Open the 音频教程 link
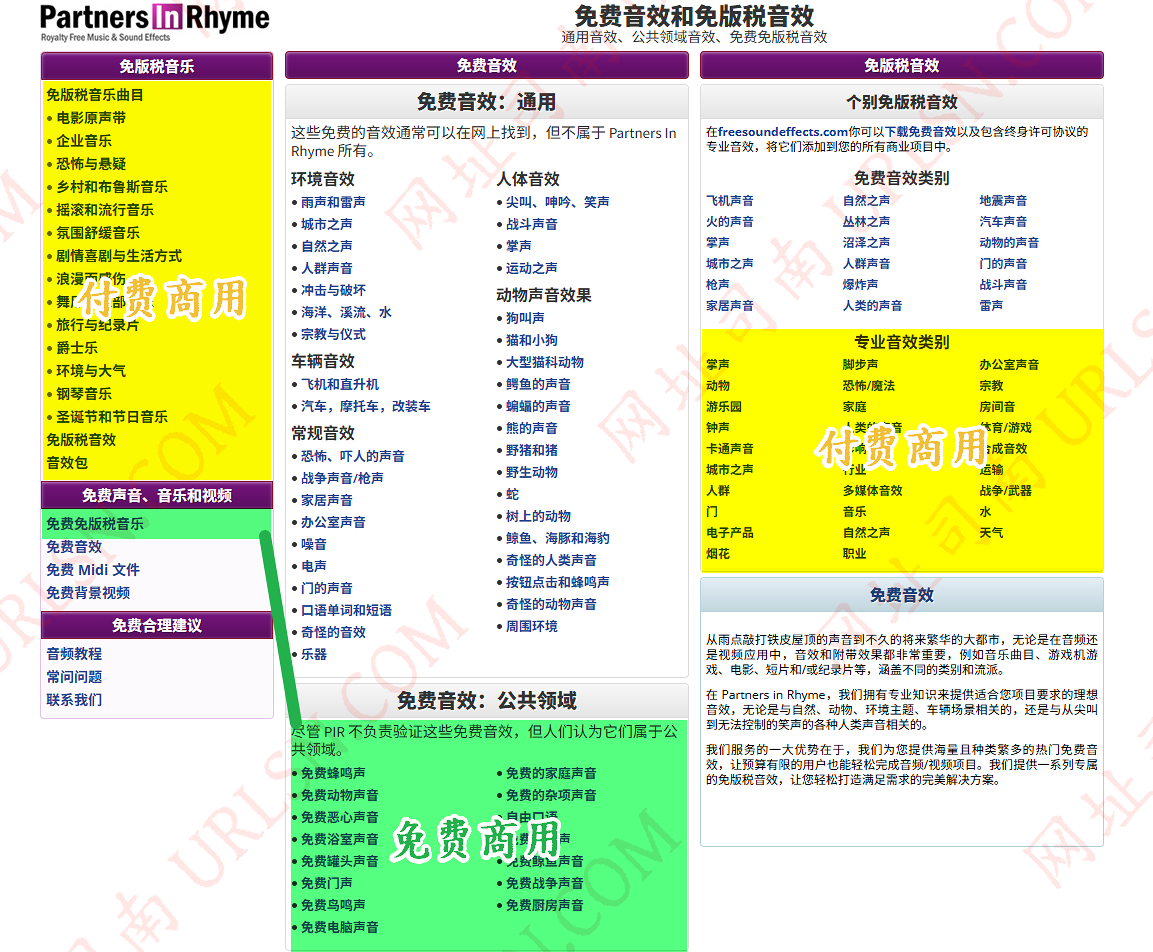This screenshot has width=1153, height=952. click(74, 654)
